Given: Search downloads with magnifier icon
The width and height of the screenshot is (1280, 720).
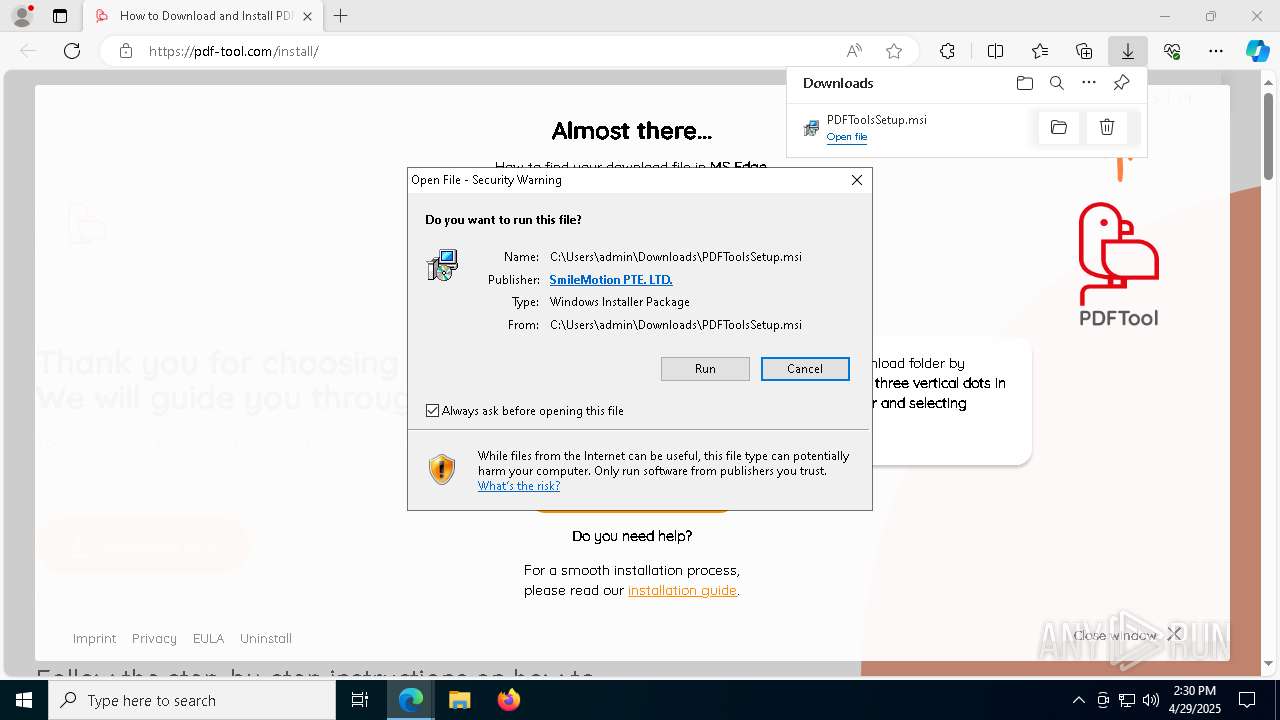Looking at the screenshot, I should tap(1057, 83).
